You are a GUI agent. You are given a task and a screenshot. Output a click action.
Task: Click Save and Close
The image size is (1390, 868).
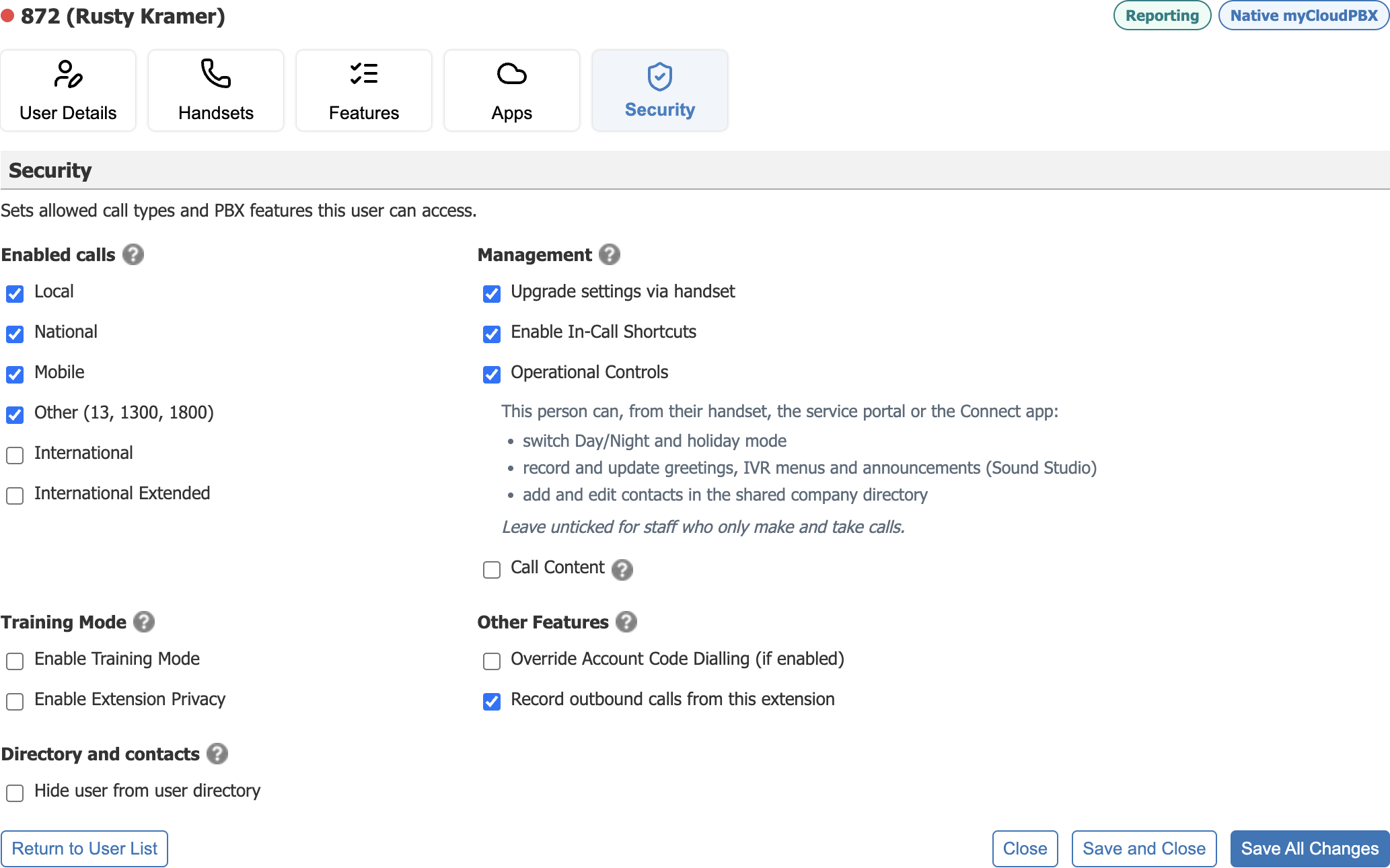tap(1144, 848)
